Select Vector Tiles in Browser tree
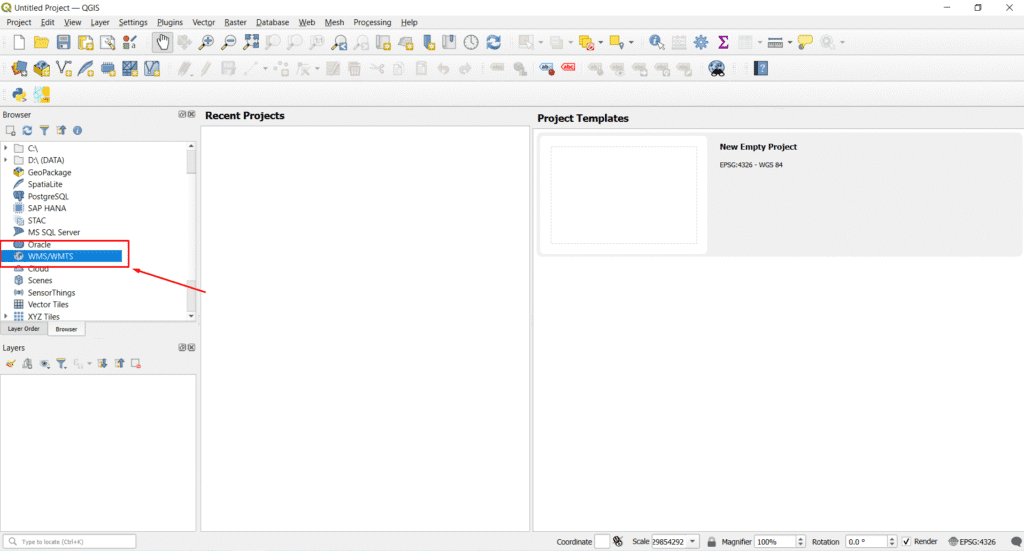1024x551 pixels. [x=48, y=305]
